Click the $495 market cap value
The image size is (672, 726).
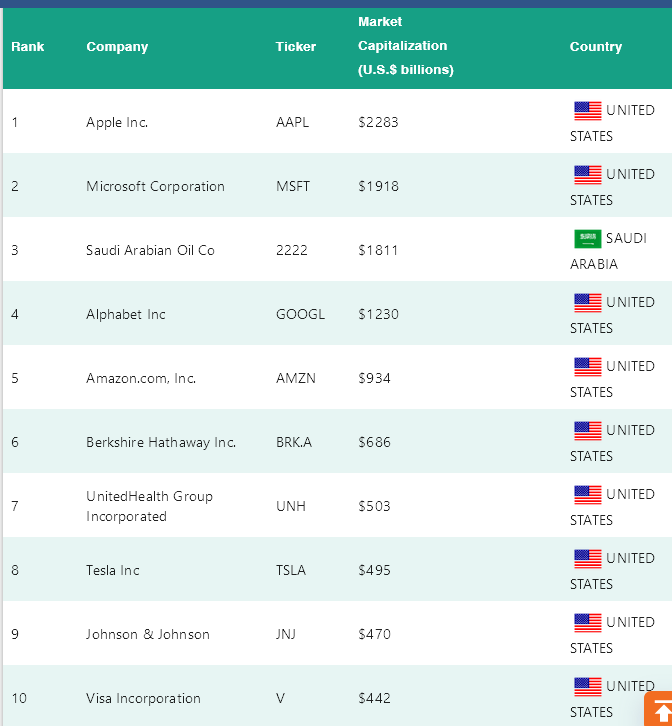tap(374, 570)
